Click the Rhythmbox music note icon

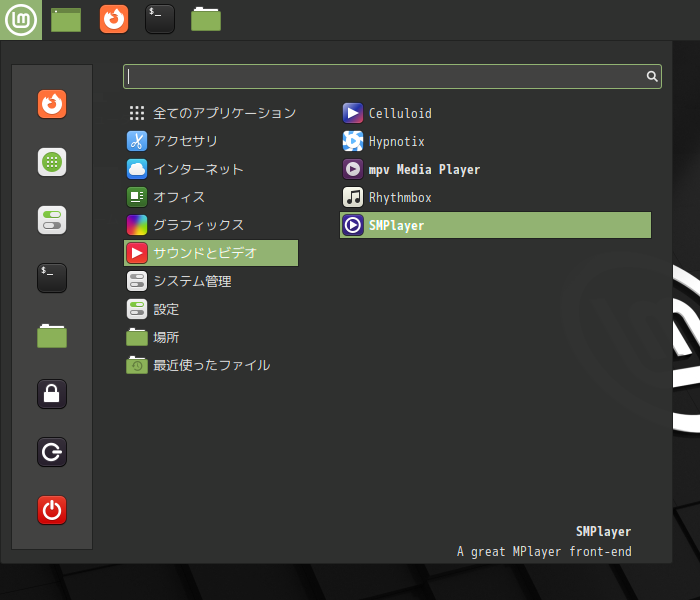coord(353,197)
